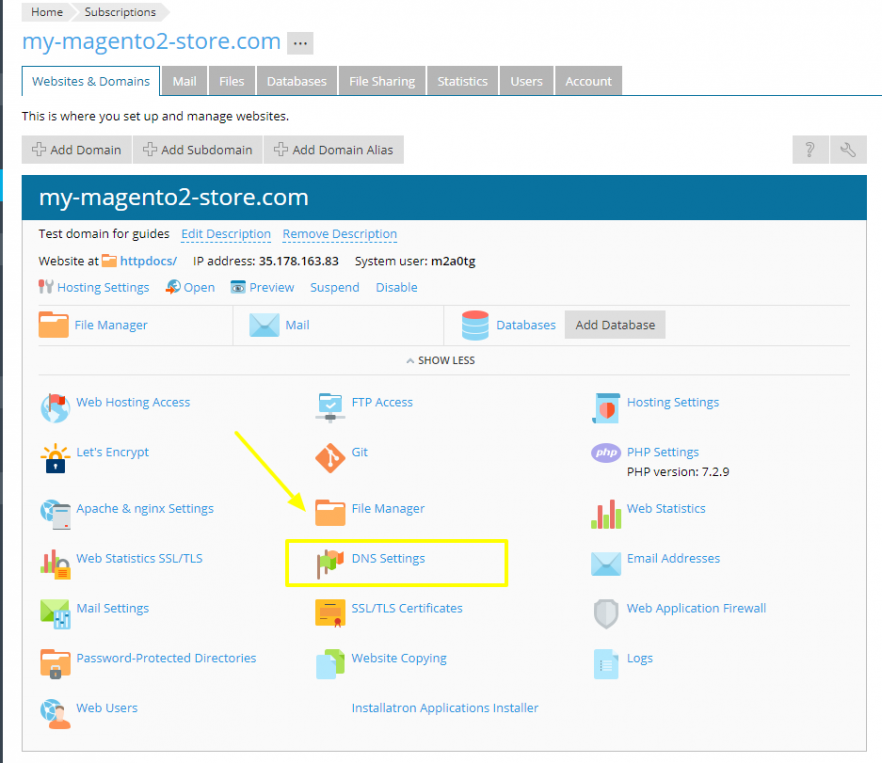Click the Let's Encrypt sun-lock icon
This screenshot has height=763, width=882.
[x=55, y=458]
